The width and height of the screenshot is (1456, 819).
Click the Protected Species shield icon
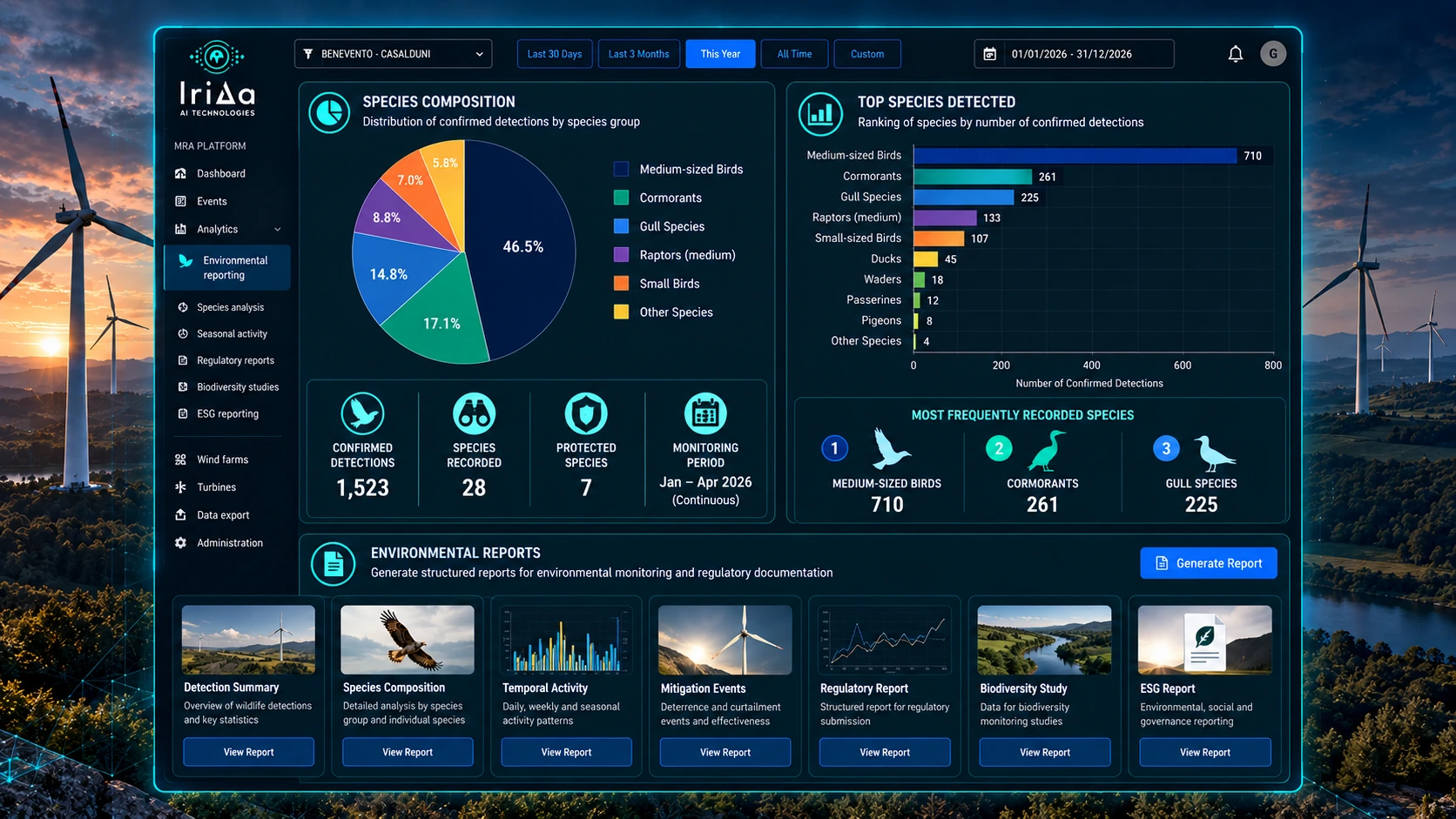click(x=586, y=413)
